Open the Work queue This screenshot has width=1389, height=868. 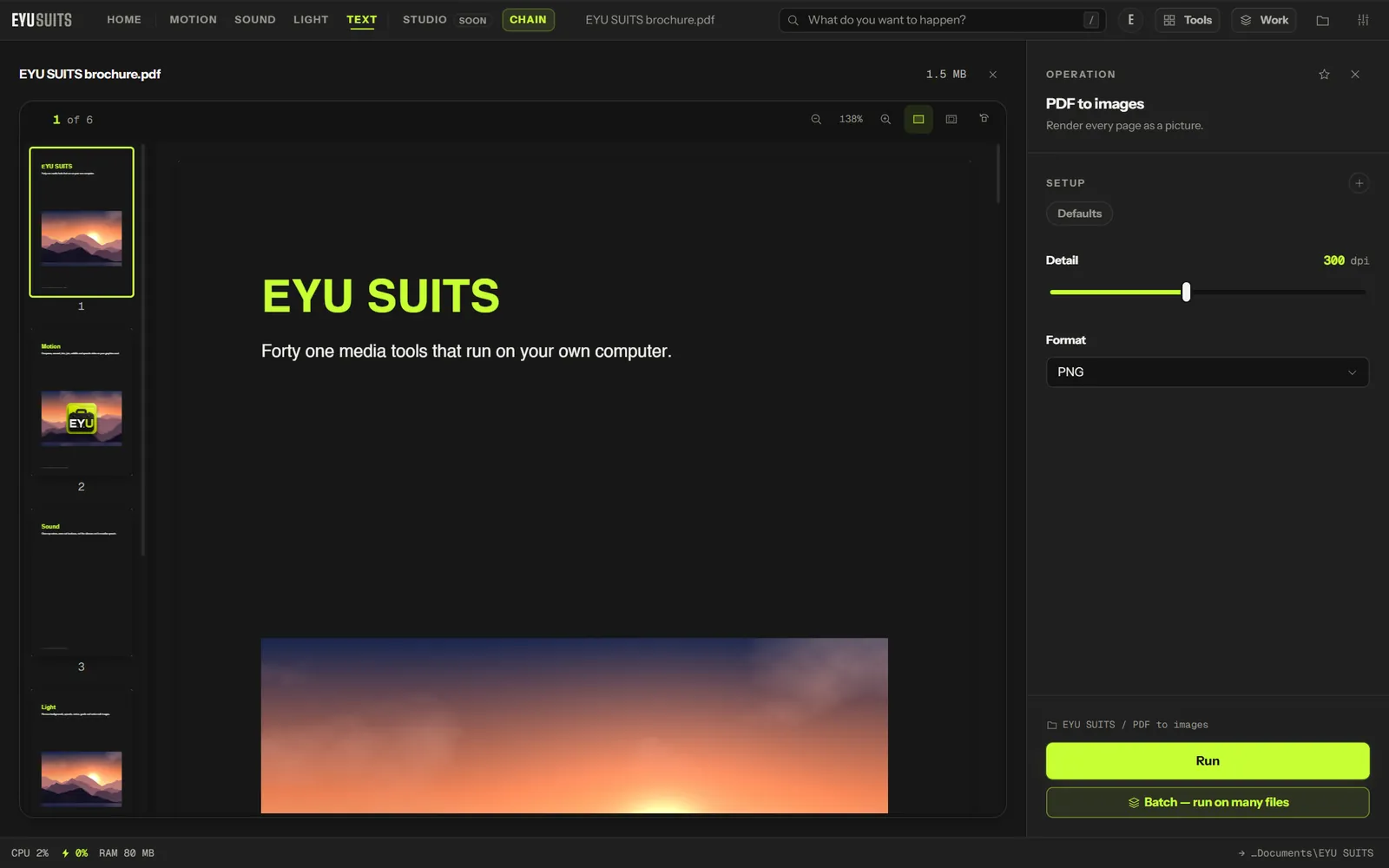(1264, 20)
